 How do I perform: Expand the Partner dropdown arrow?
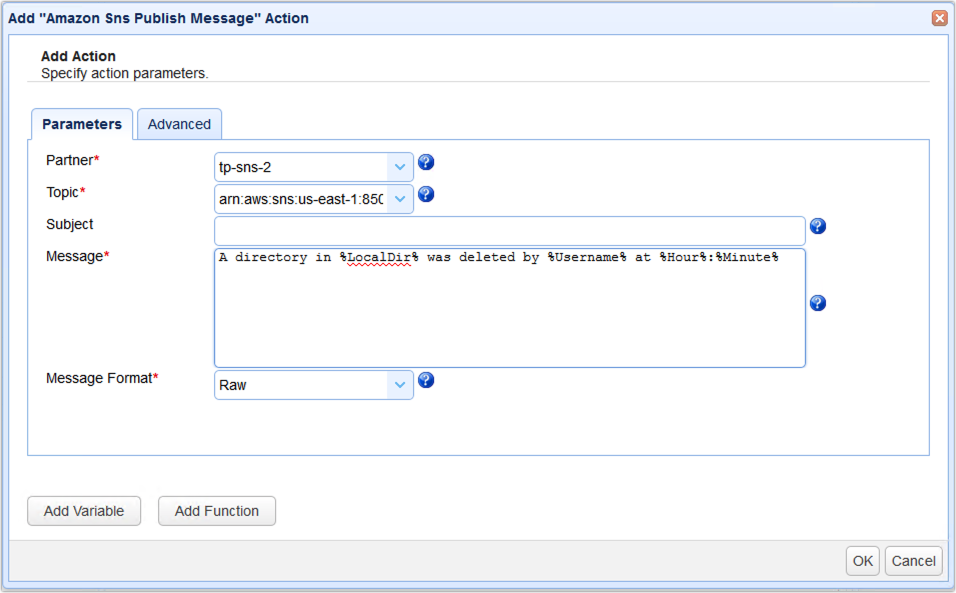click(400, 167)
